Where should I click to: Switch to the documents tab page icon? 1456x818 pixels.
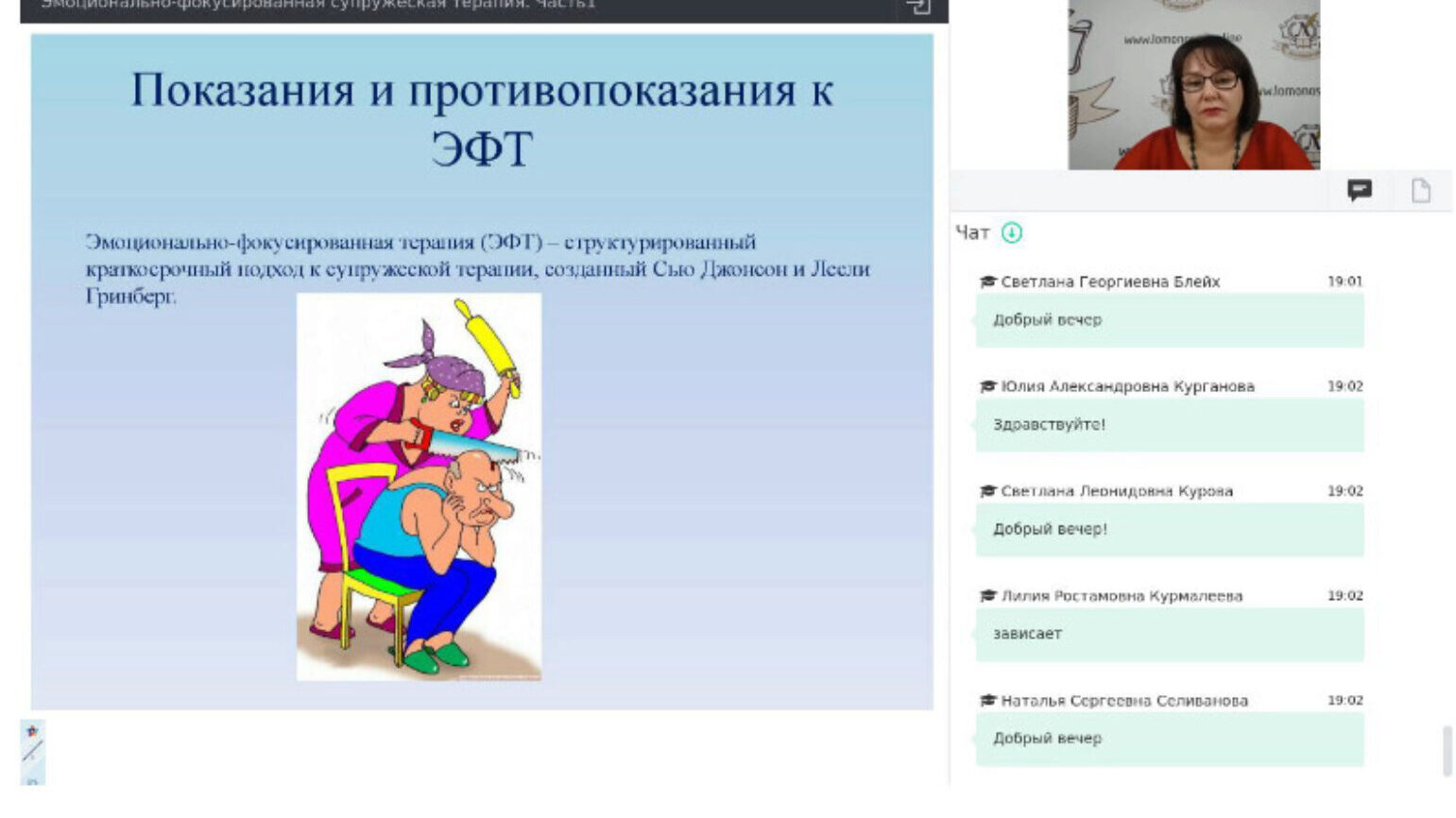pos(1420,191)
